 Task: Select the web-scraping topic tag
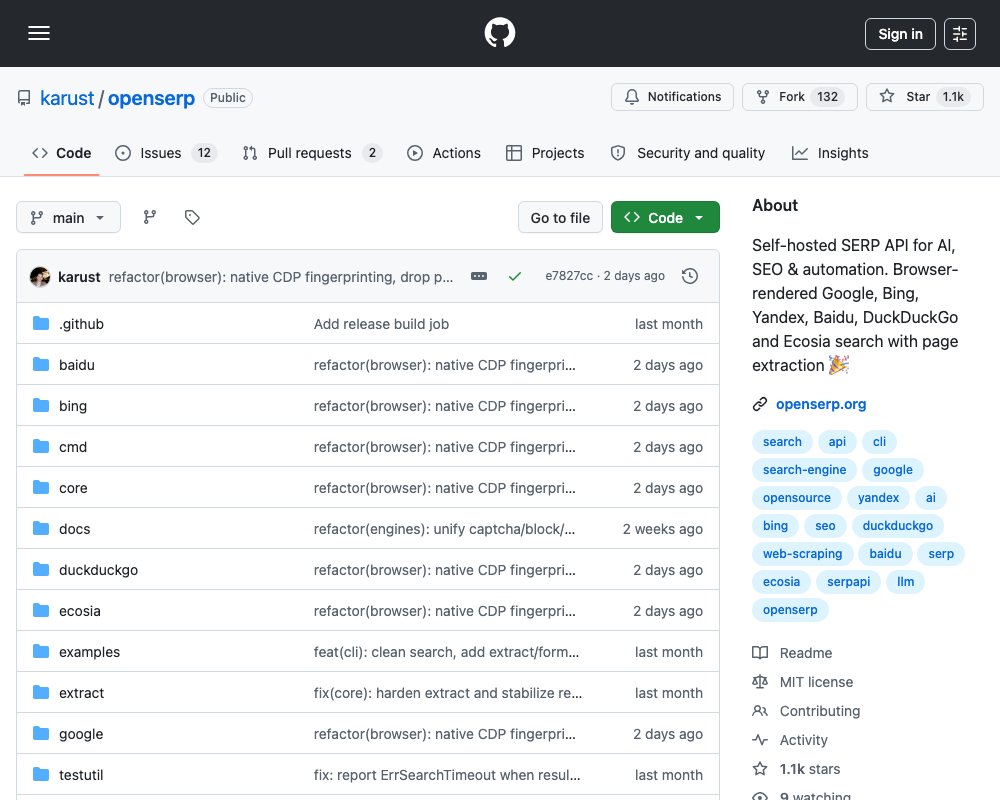802,554
